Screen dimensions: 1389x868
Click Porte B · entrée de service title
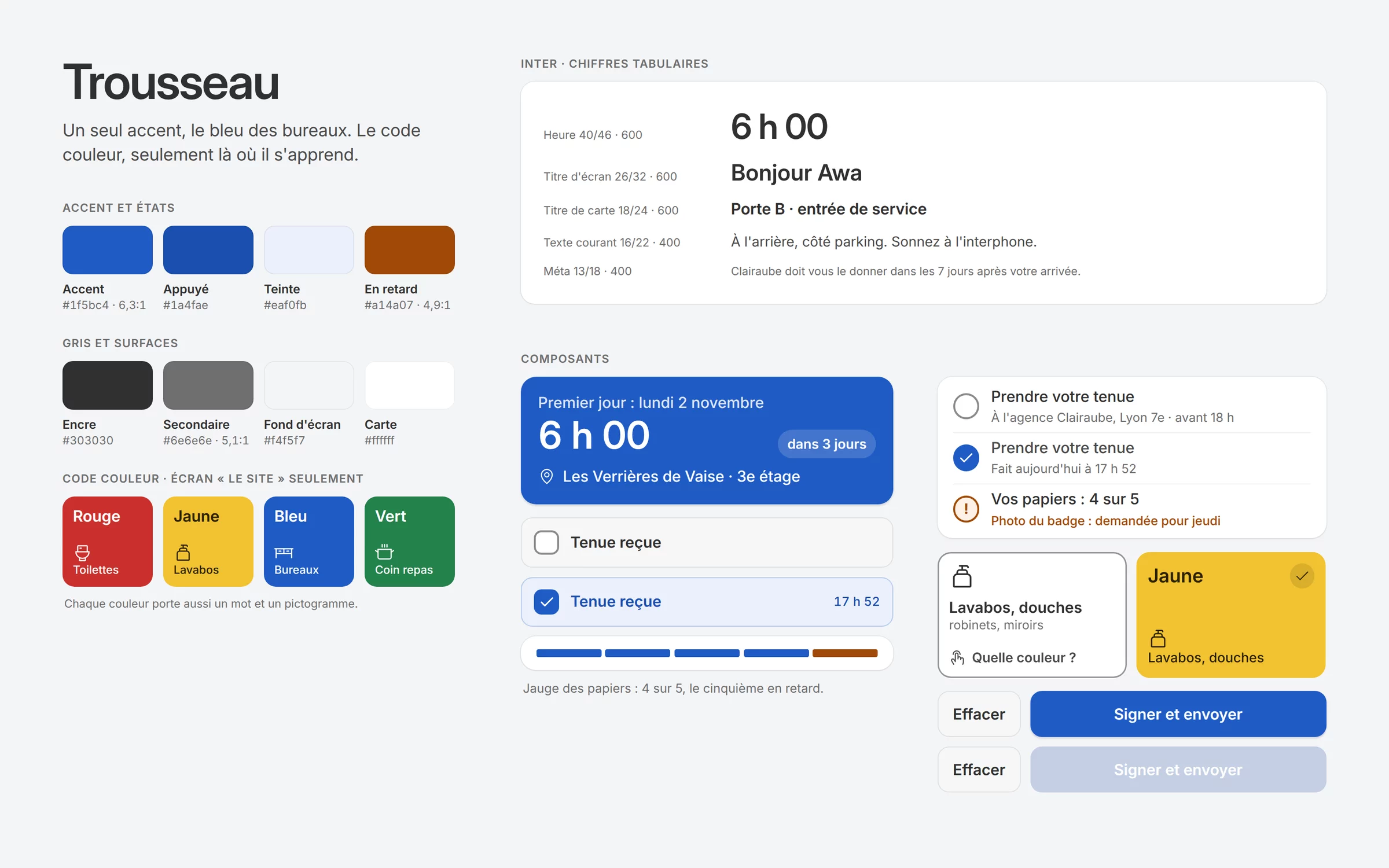829,209
